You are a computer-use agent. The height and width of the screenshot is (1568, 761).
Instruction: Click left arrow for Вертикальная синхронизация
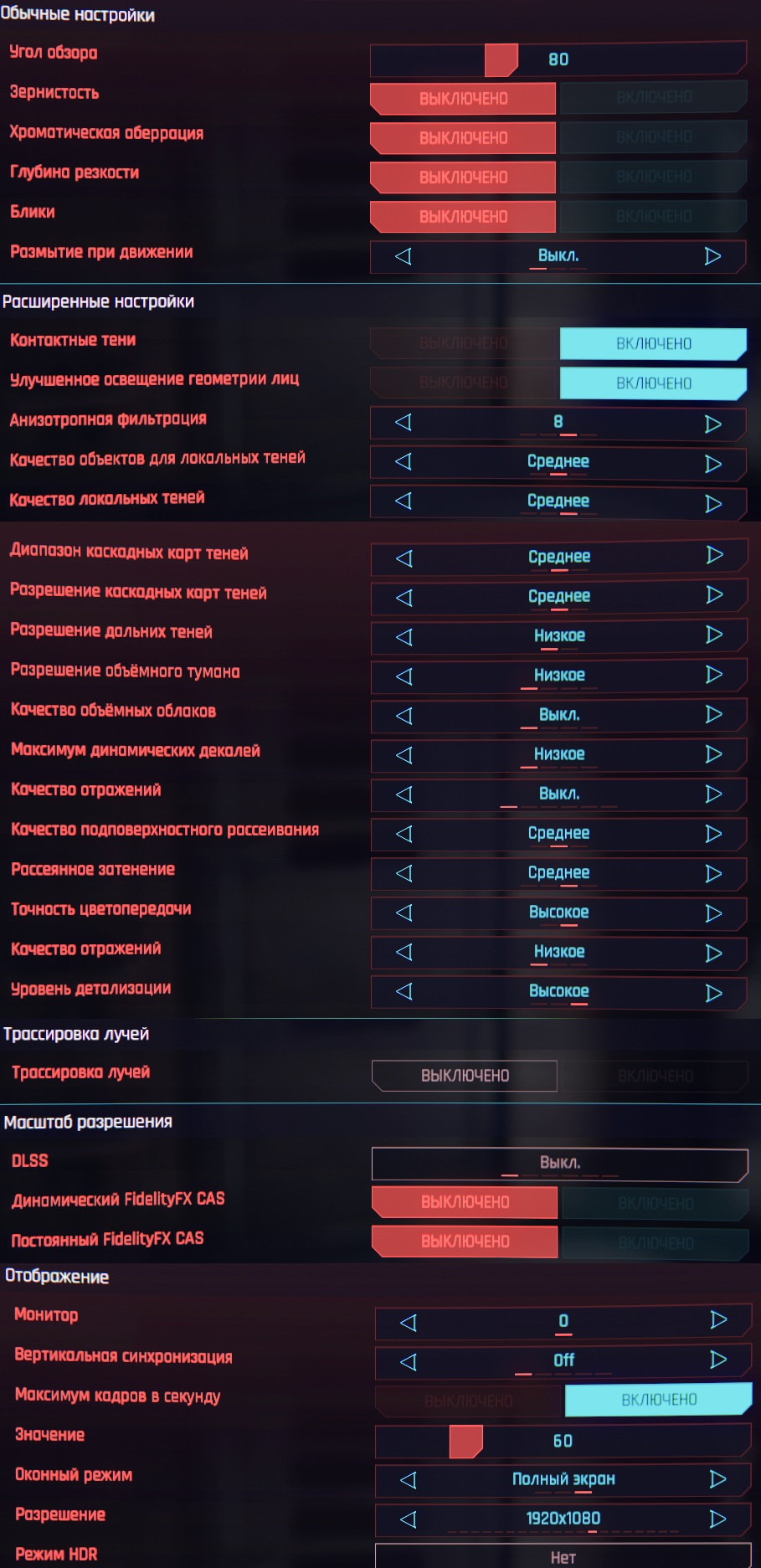[x=409, y=1361]
